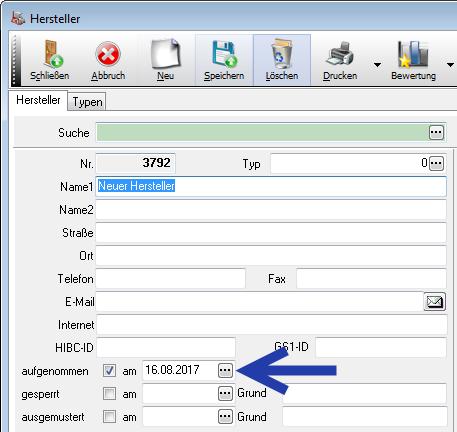Expand the Drucken dropdown arrow
This screenshot has height=432, width=457.
tap(377, 65)
